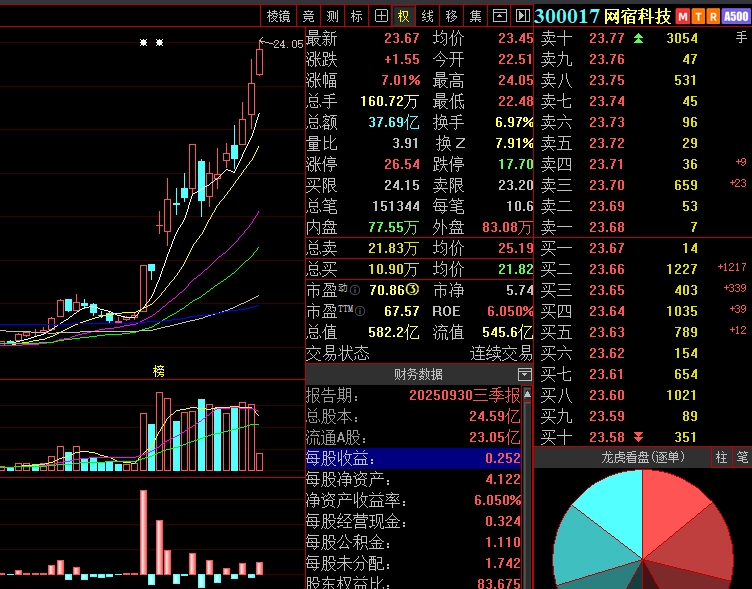
Task: Click the orange R badge beside 网宿科技
Action: pyautogui.click(x=714, y=17)
